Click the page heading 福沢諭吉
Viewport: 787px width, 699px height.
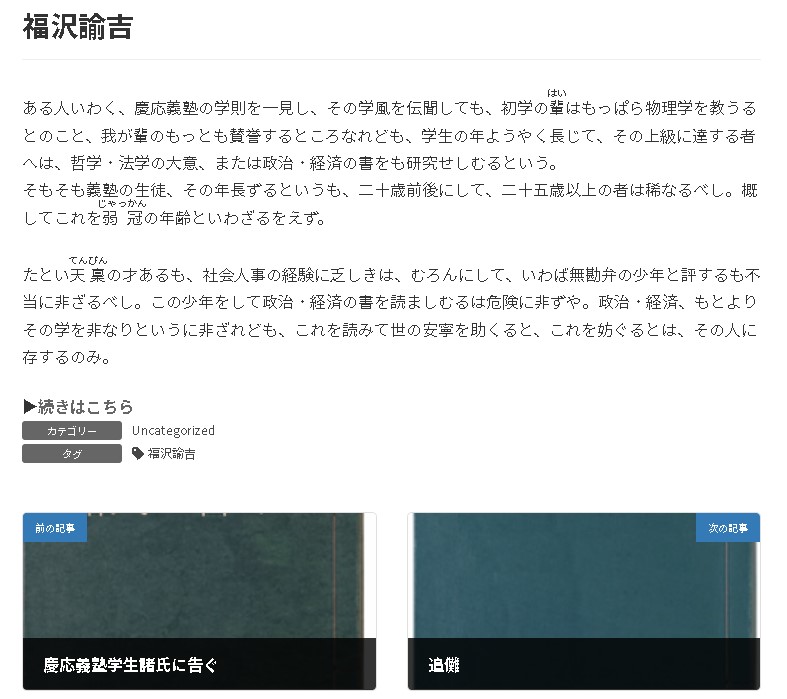tap(78, 27)
